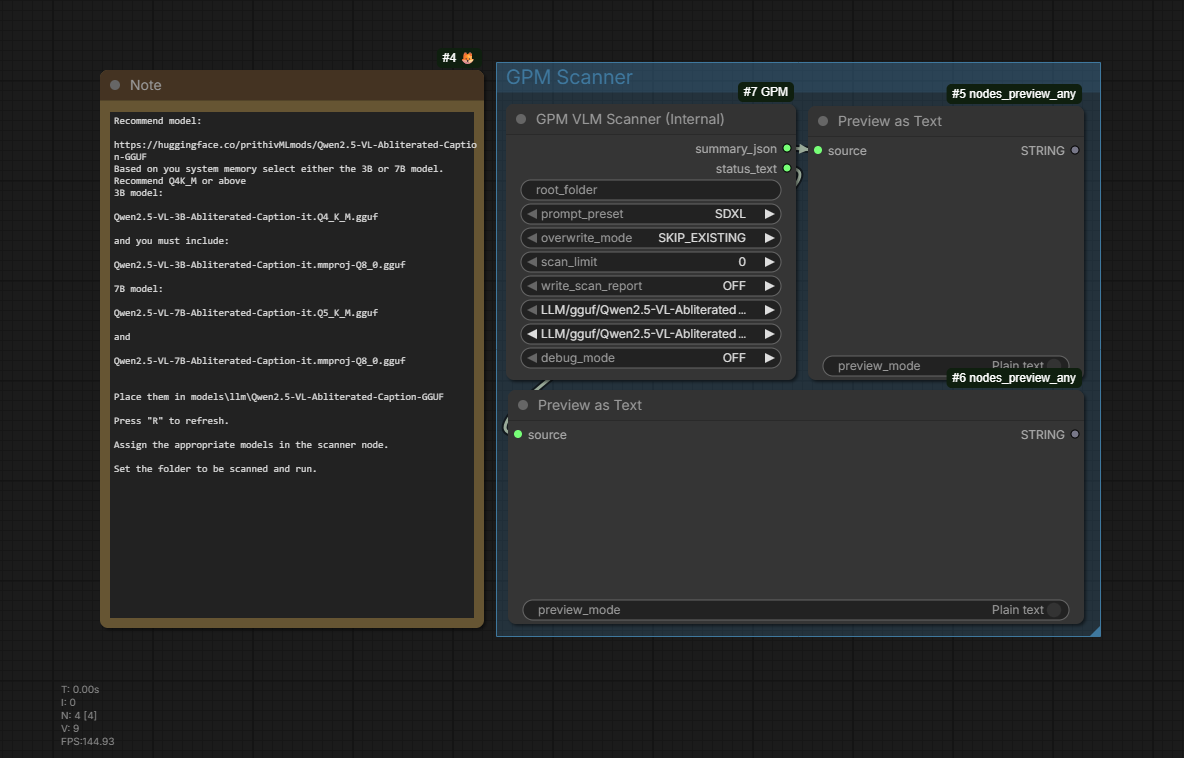The height and width of the screenshot is (758, 1184).
Task: Open the LLM/gguf combo directly above debug_mode
Action: [651, 334]
